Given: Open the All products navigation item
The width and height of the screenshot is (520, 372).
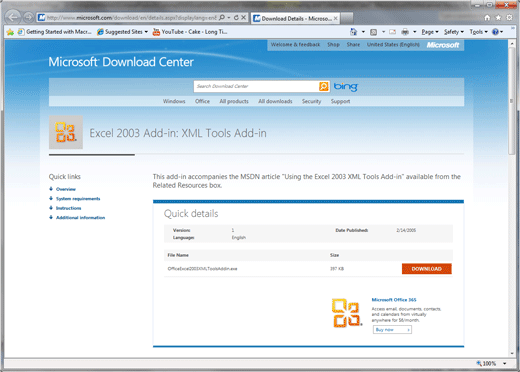Looking at the screenshot, I should 234,101.
